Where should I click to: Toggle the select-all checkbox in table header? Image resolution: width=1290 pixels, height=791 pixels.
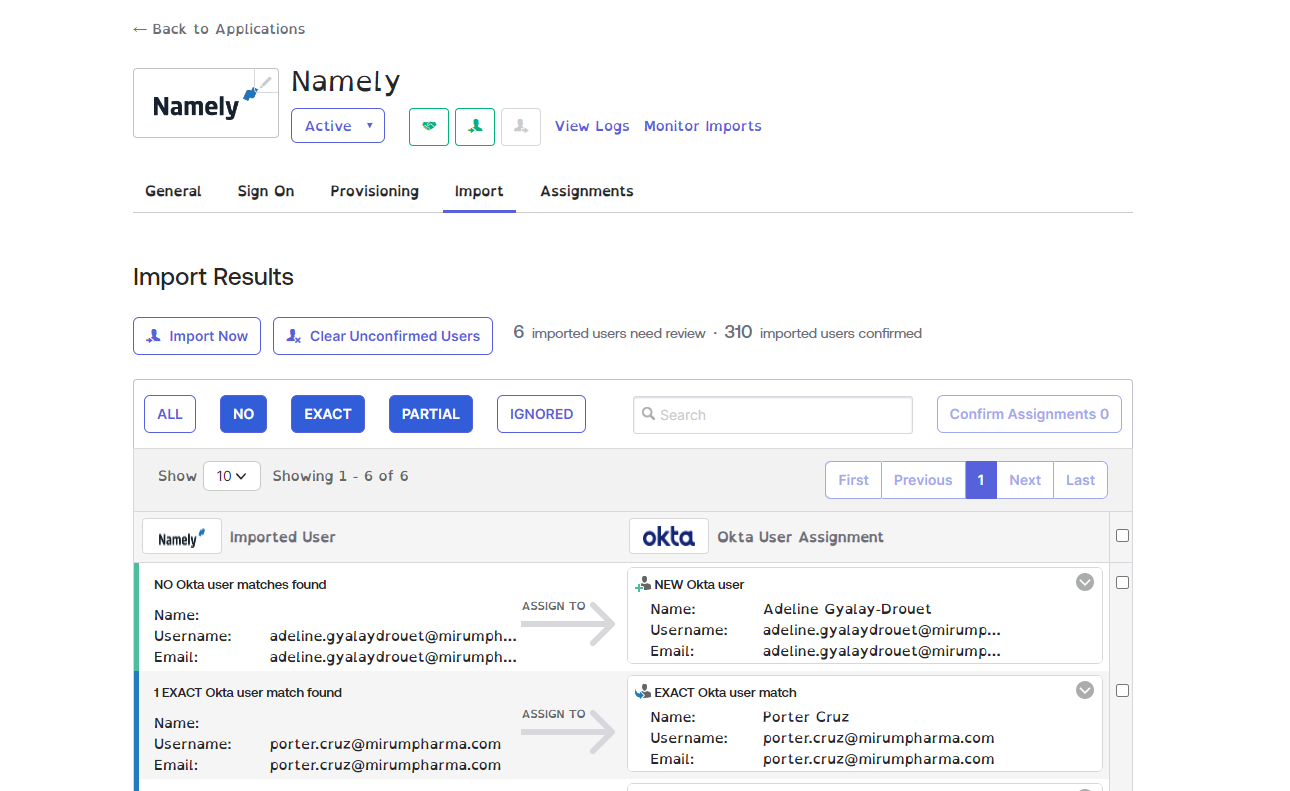(1122, 536)
